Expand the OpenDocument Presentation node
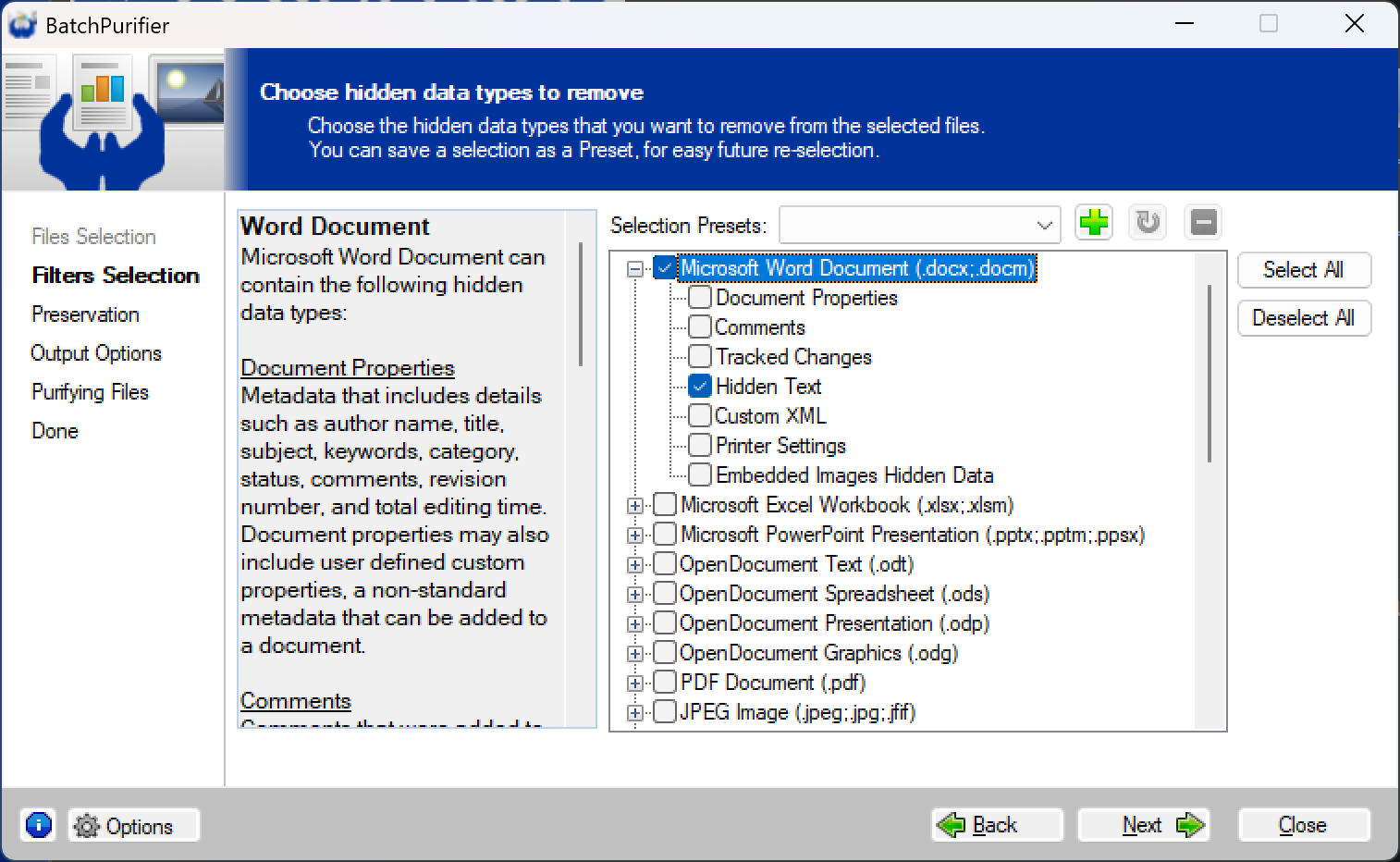The image size is (1400, 862). click(x=635, y=624)
